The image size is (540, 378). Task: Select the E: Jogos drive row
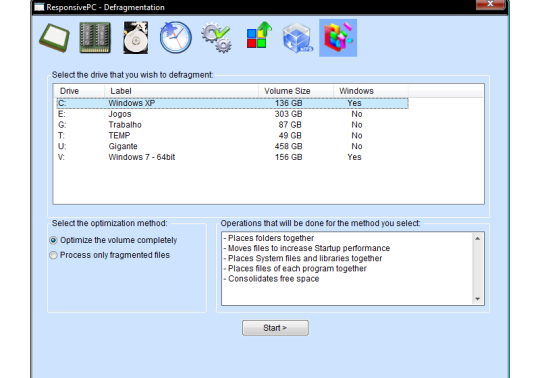tap(232, 114)
